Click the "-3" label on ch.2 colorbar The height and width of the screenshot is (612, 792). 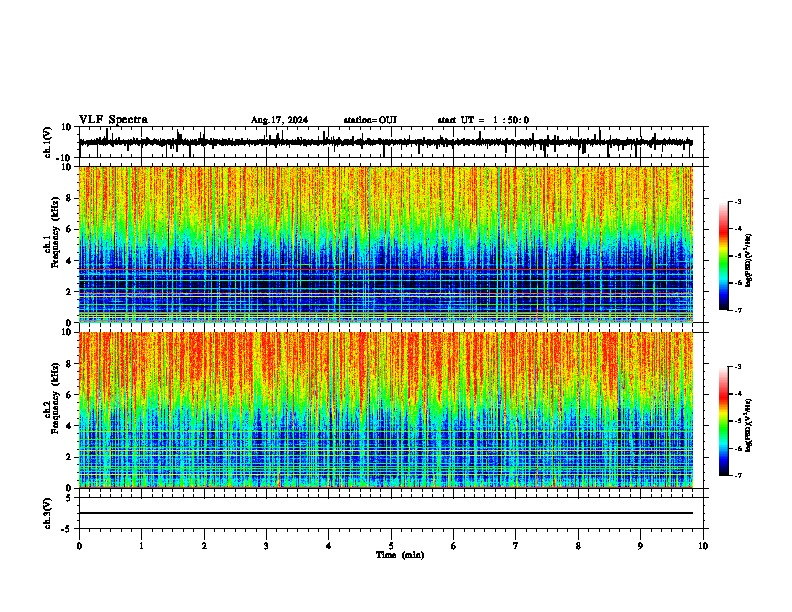click(737, 367)
